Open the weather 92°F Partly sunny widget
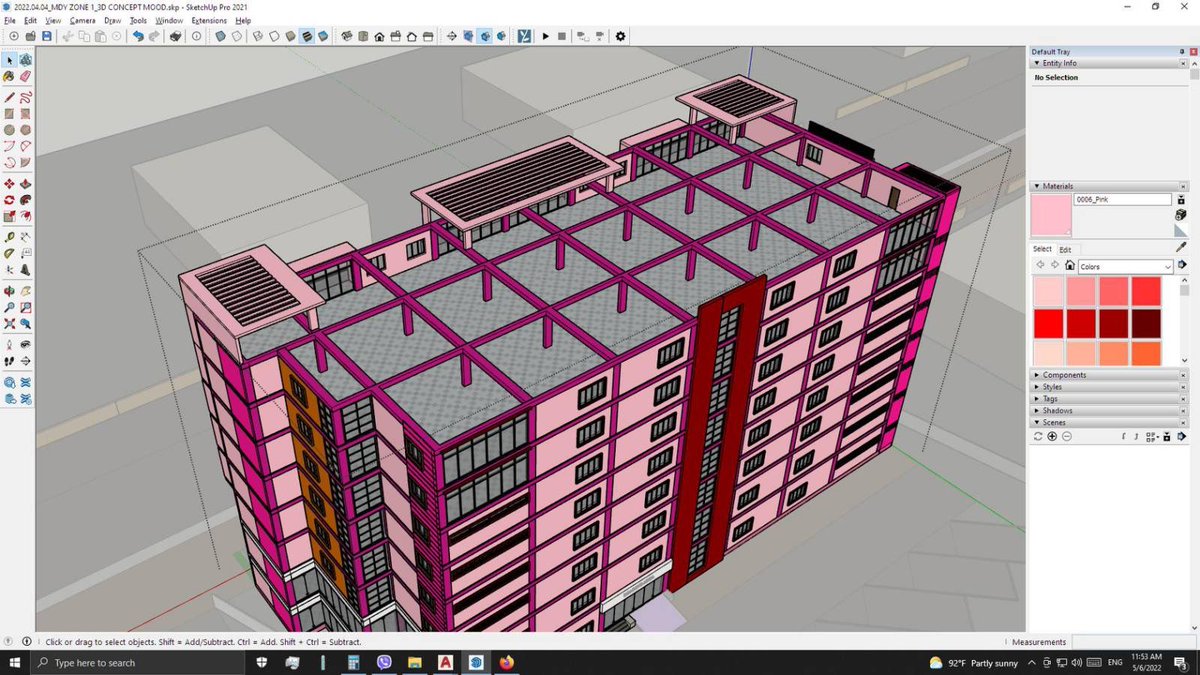Screen dimensions: 1200x675 click(973, 663)
